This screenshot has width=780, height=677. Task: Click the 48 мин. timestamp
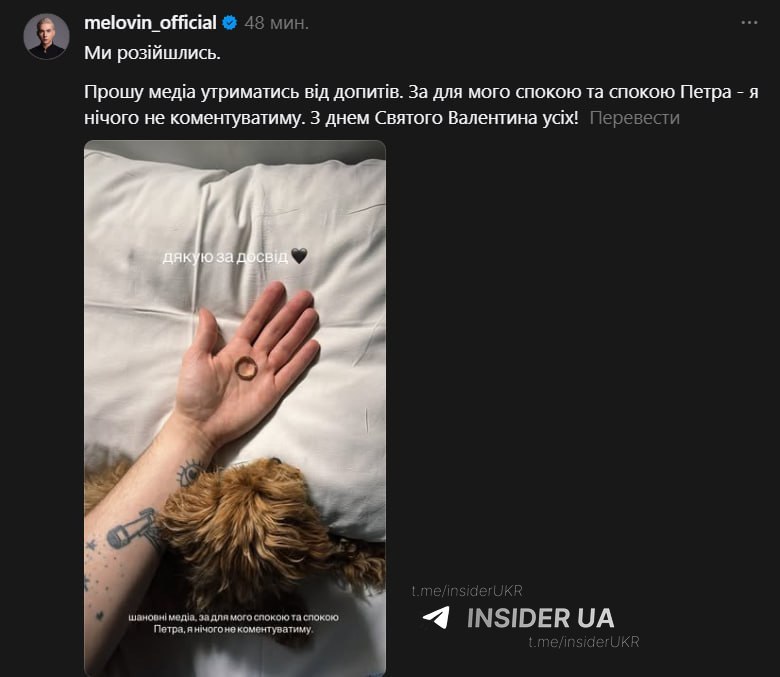pos(277,23)
